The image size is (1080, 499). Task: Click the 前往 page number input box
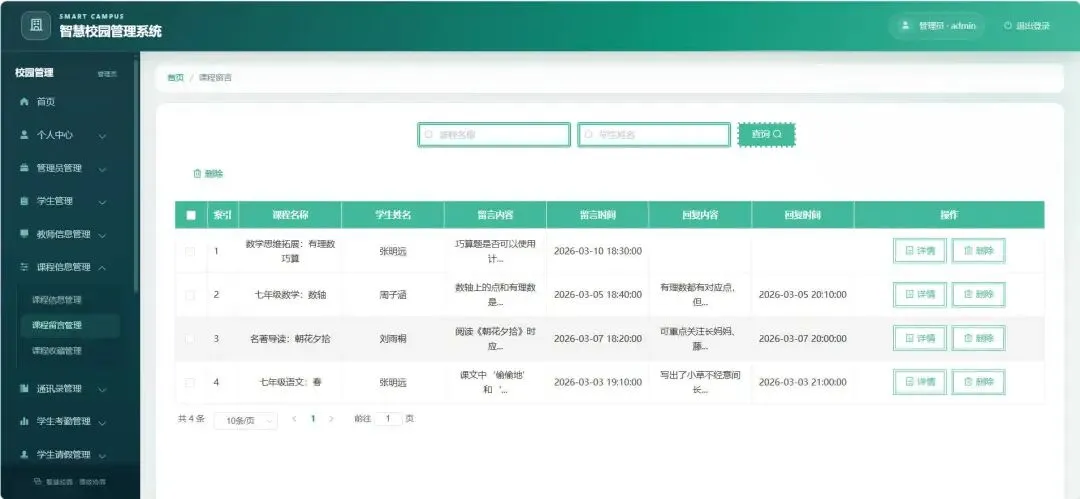388,418
